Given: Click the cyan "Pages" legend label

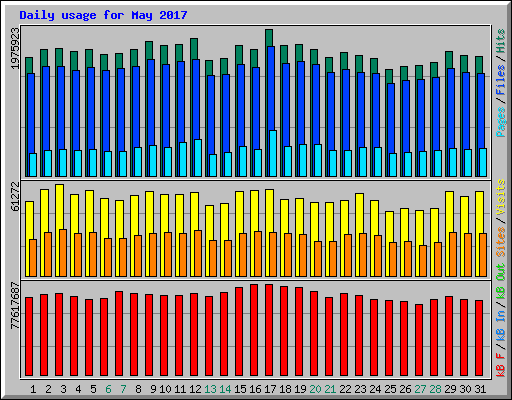Looking at the screenshot, I should click(501, 122).
